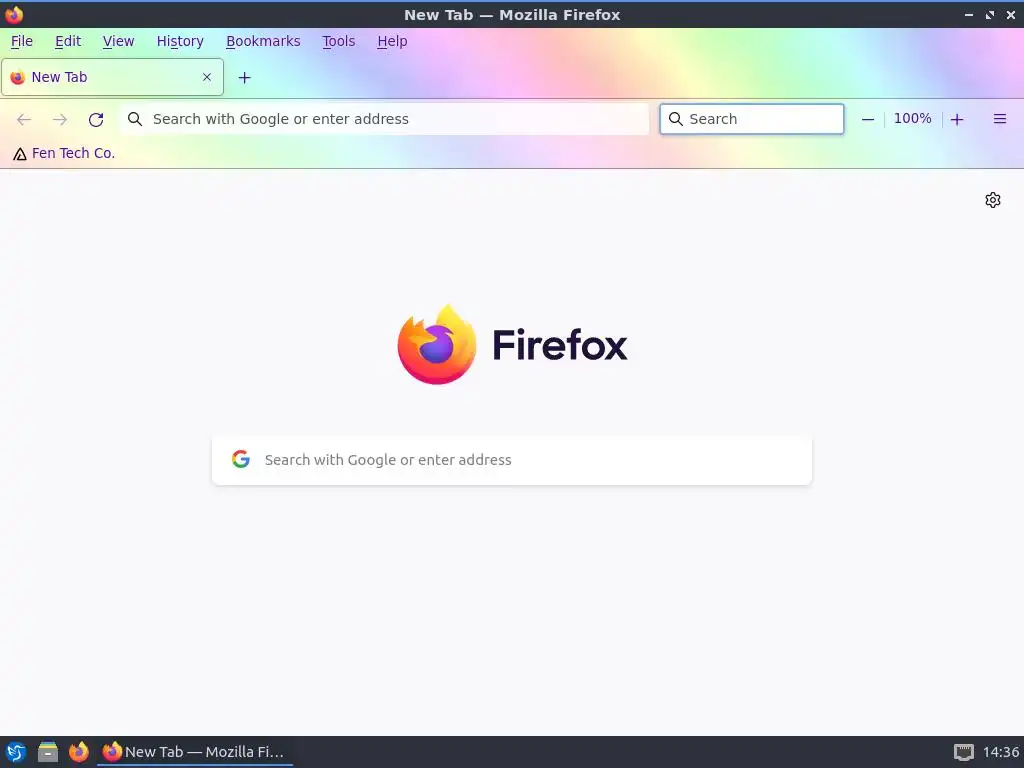The width and height of the screenshot is (1024, 768).
Task: Focus the address bar field
Action: (x=384, y=119)
